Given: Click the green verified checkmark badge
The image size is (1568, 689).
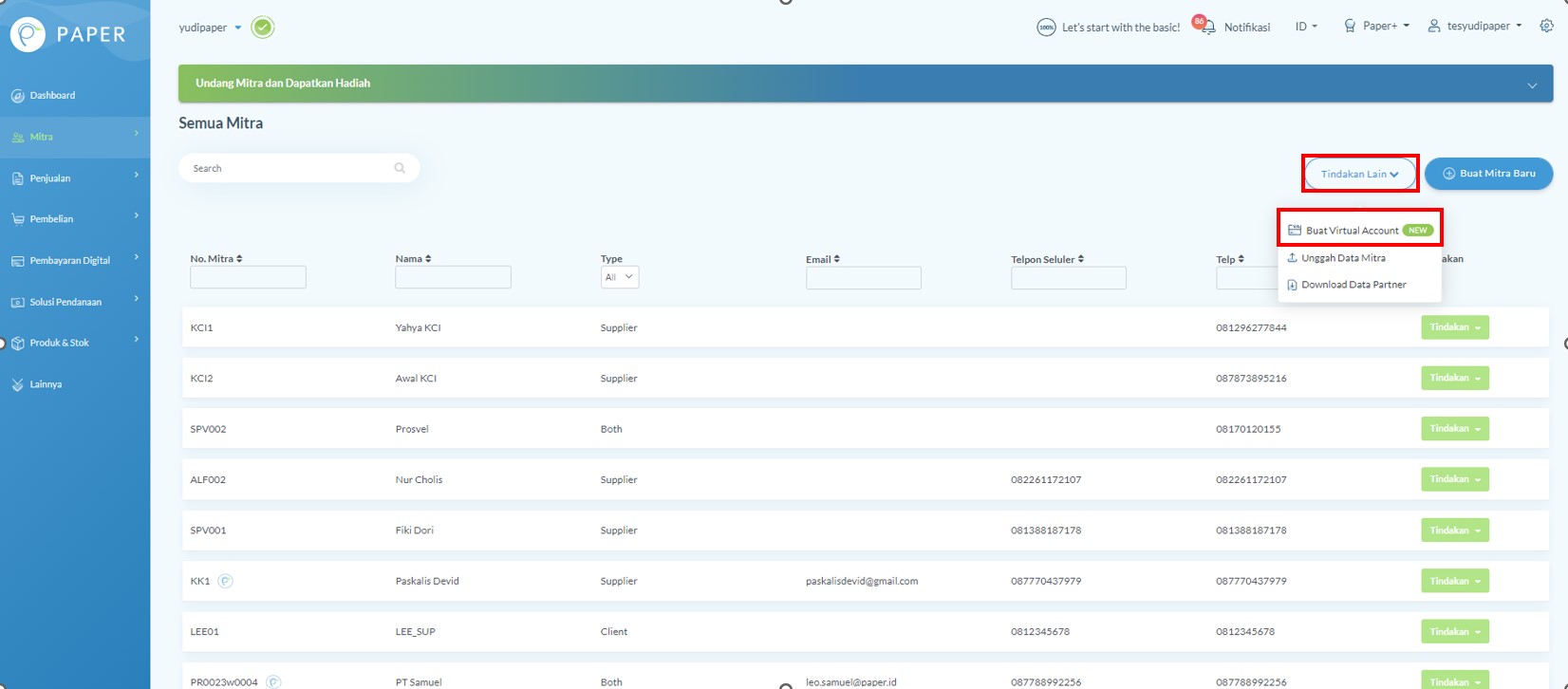Looking at the screenshot, I should tap(263, 28).
